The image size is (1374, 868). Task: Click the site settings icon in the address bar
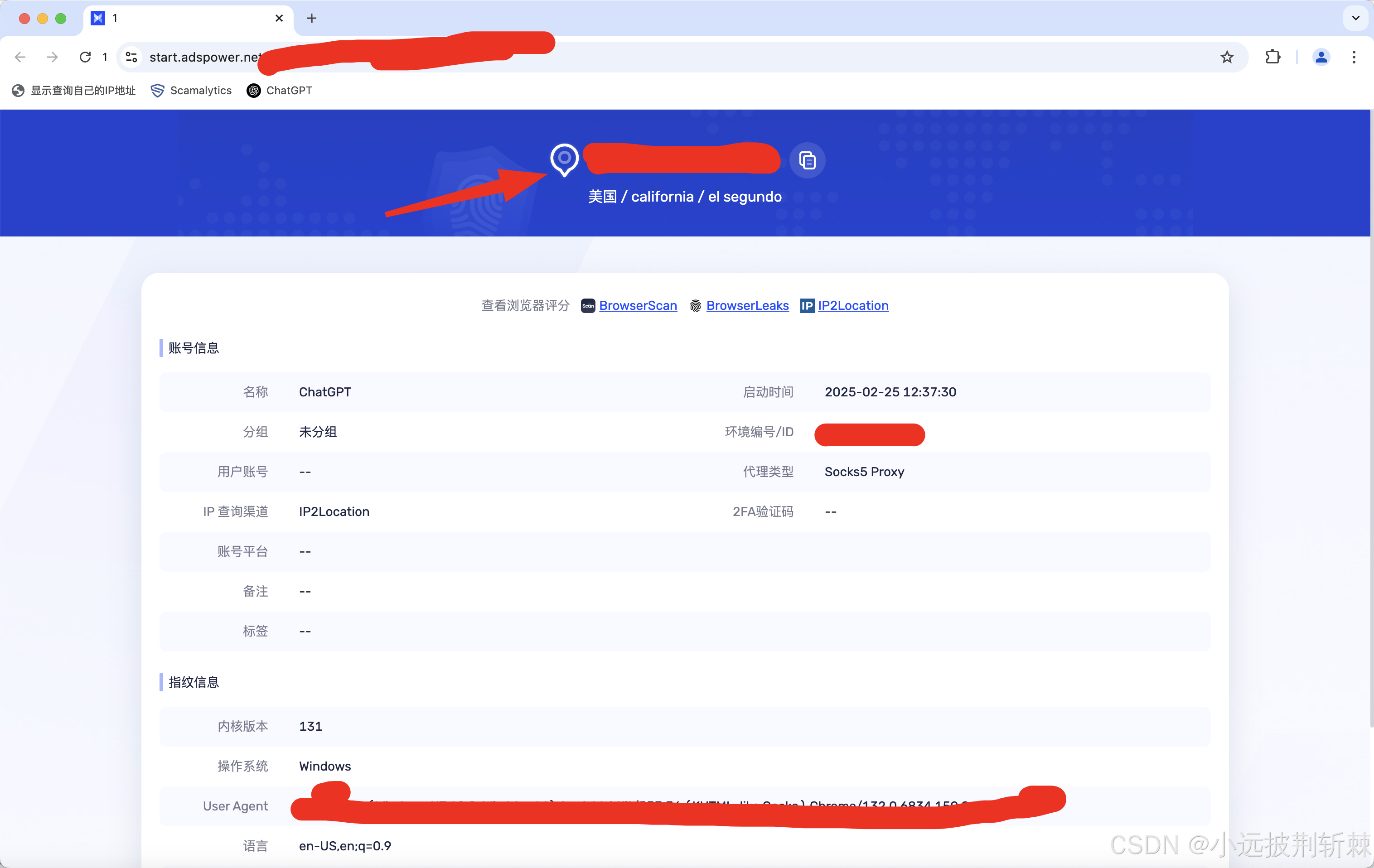coord(131,57)
